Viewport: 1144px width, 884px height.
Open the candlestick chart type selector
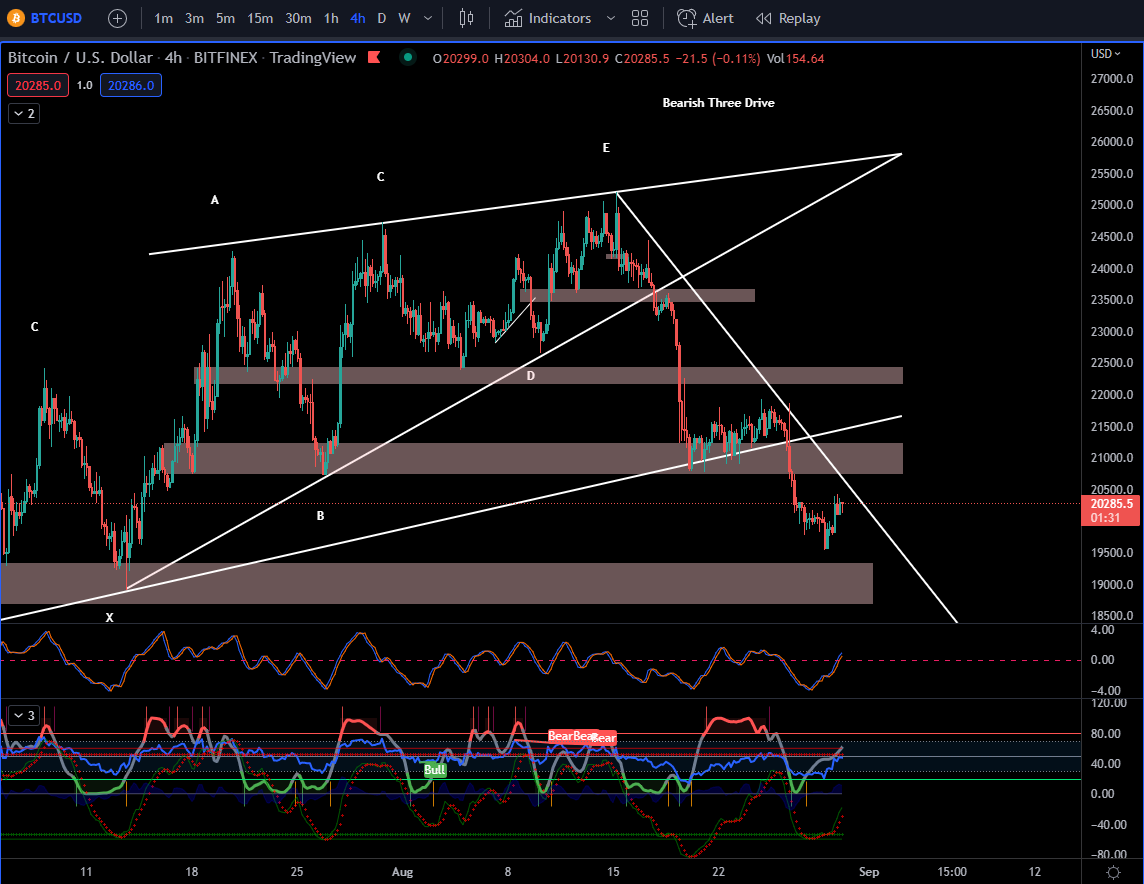point(466,18)
